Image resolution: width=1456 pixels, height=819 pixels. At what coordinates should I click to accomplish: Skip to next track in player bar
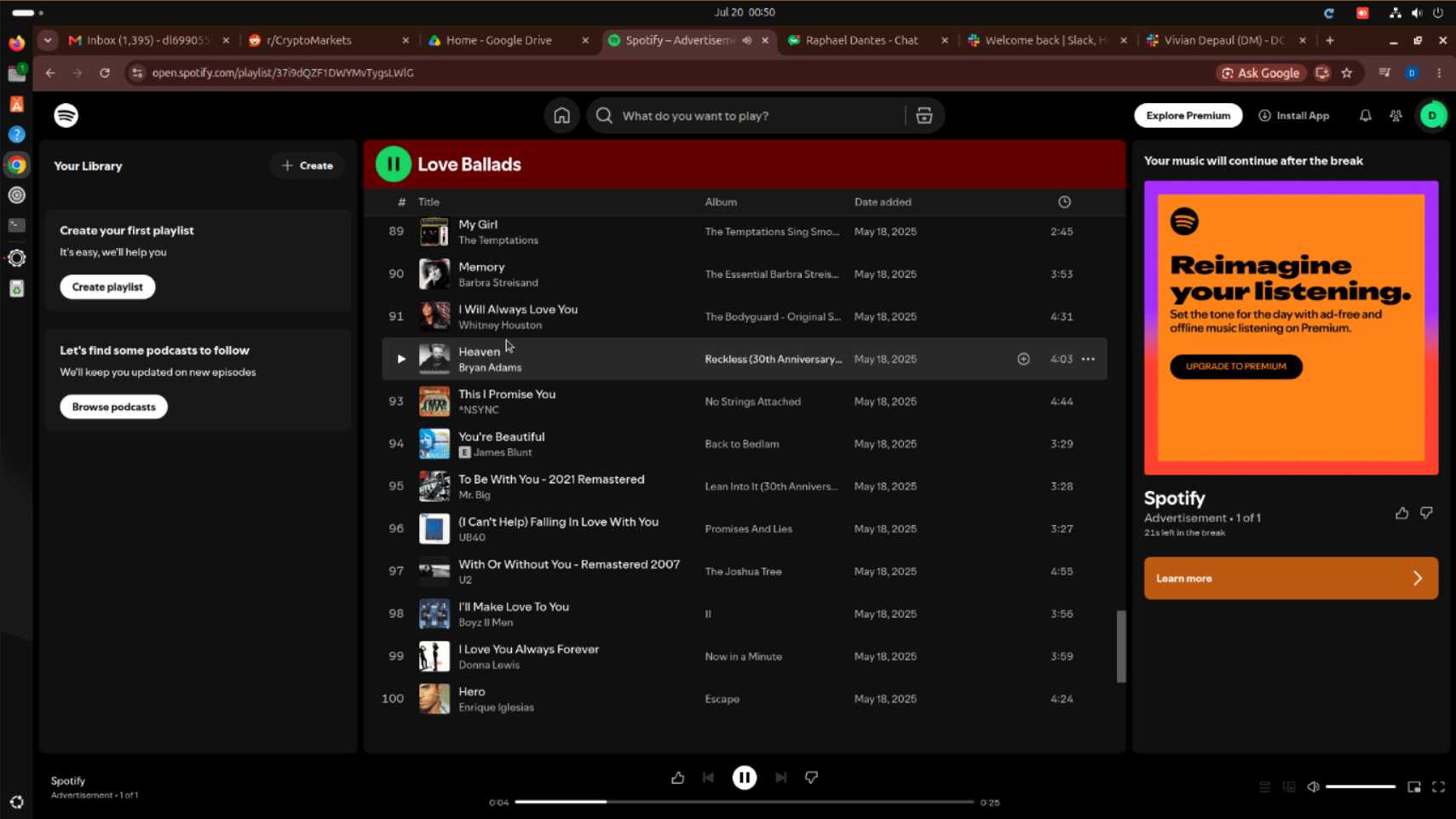[780, 777]
